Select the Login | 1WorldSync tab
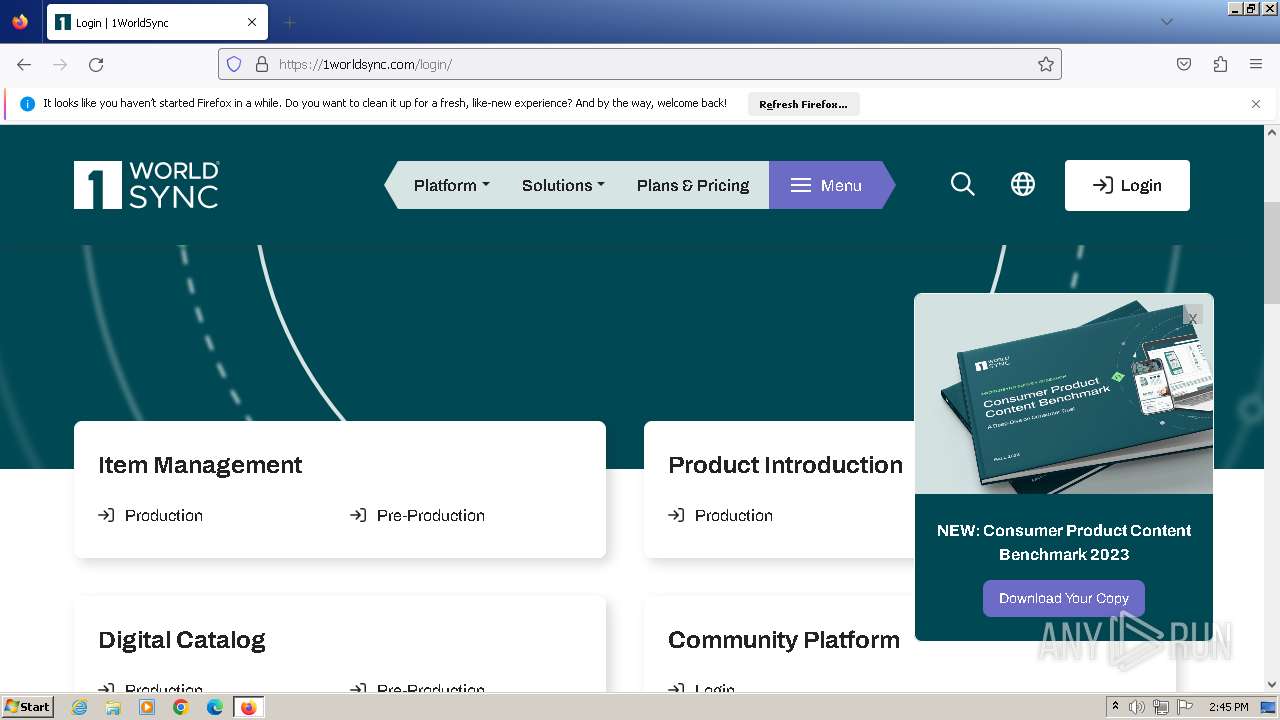This screenshot has width=1280, height=720. point(156,22)
